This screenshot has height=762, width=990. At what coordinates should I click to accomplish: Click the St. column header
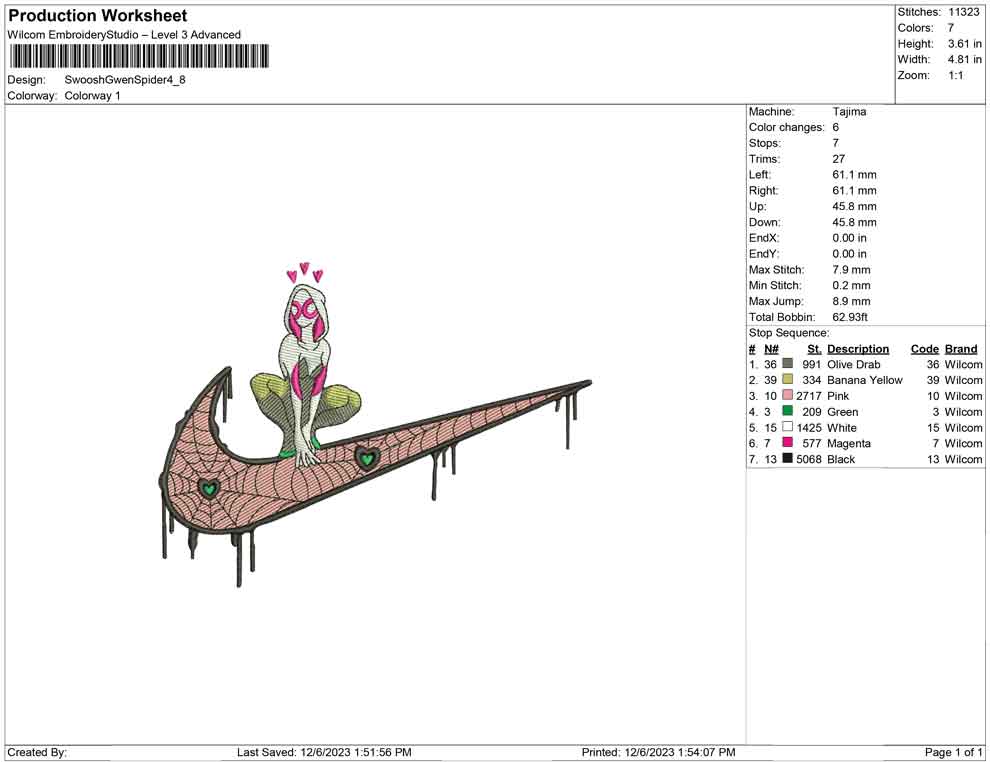814,349
